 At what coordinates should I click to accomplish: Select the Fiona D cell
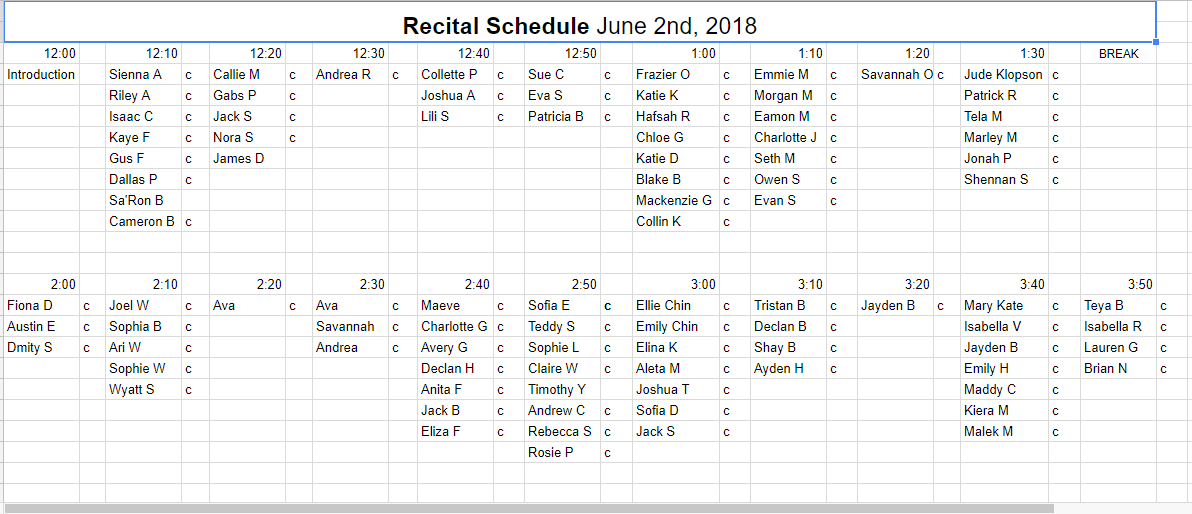click(x=42, y=306)
